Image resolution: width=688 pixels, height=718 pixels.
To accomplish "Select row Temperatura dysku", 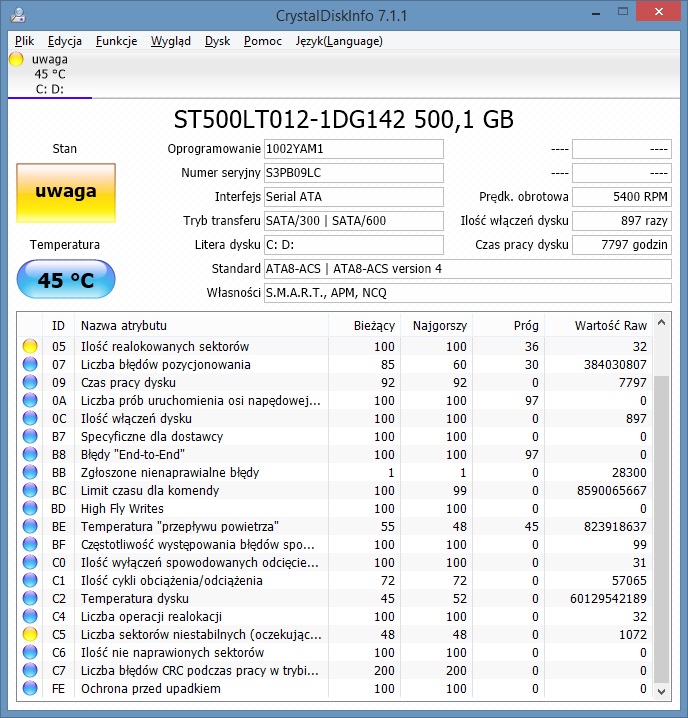I will [335, 598].
